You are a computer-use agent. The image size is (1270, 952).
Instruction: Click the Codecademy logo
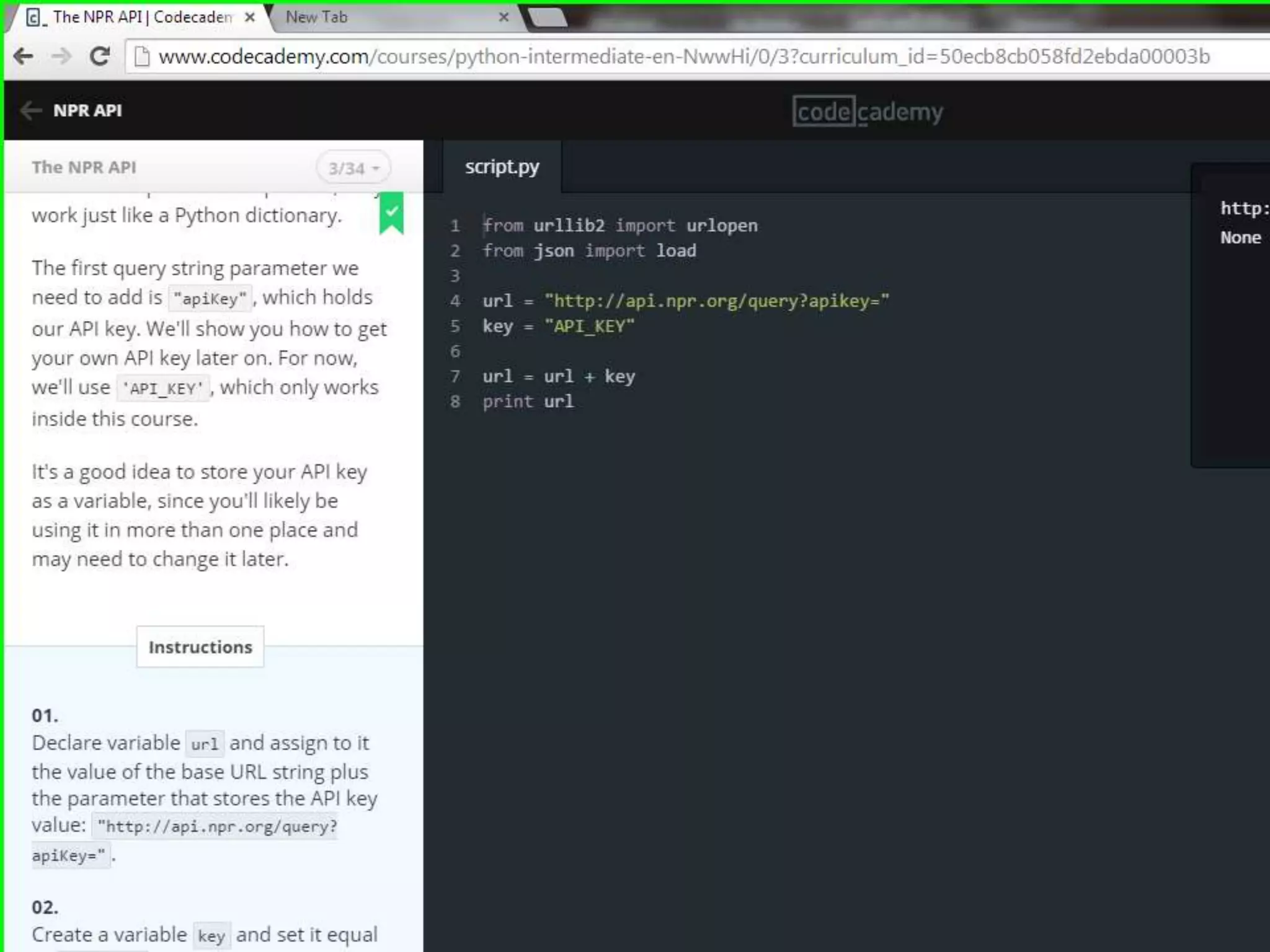(x=868, y=112)
